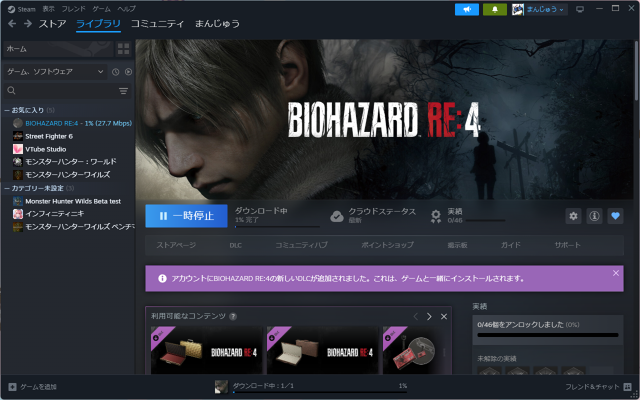Screen dimensions: 640x400
Task: Click the cloud status icon
Action: coord(337,216)
